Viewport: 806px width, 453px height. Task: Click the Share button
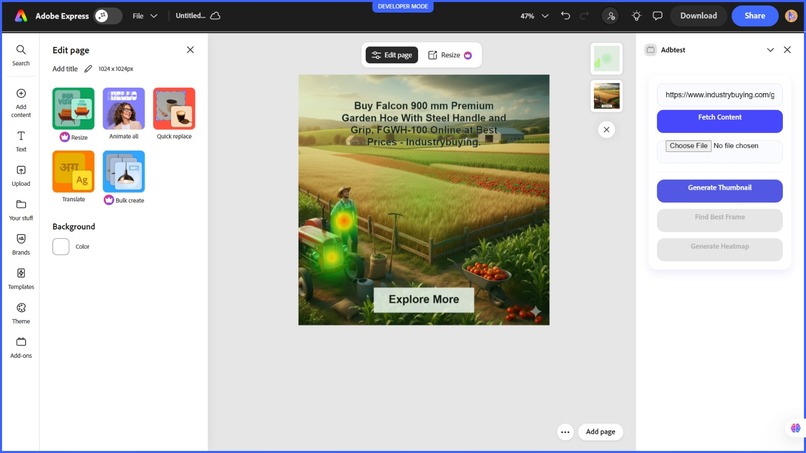point(755,16)
